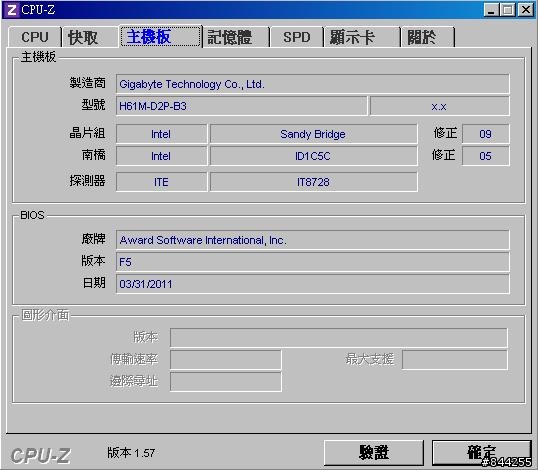
Task: Click the 驗證 button
Action: [x=374, y=453]
